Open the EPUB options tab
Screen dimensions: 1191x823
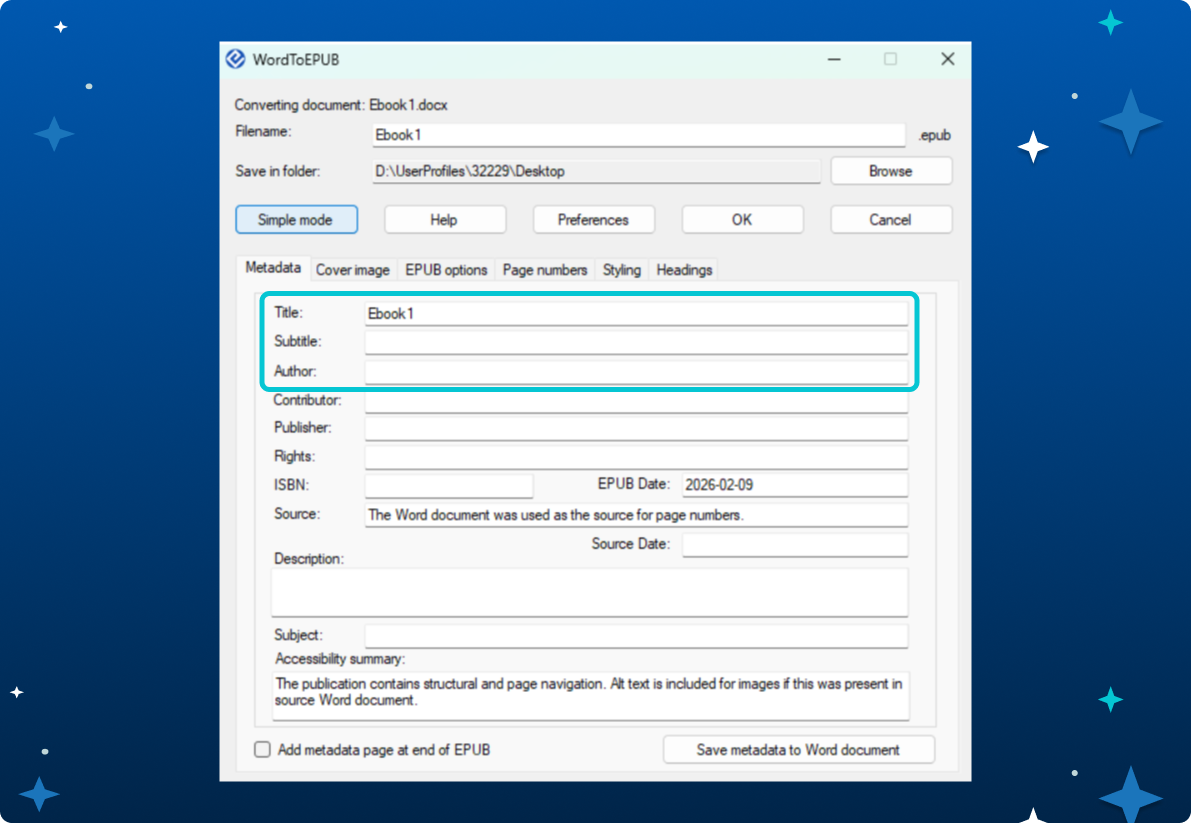pos(446,270)
